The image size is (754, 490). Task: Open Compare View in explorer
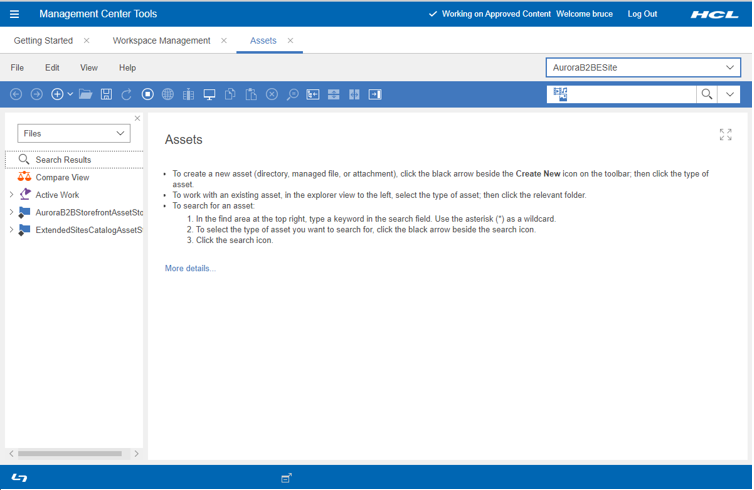[62, 177]
